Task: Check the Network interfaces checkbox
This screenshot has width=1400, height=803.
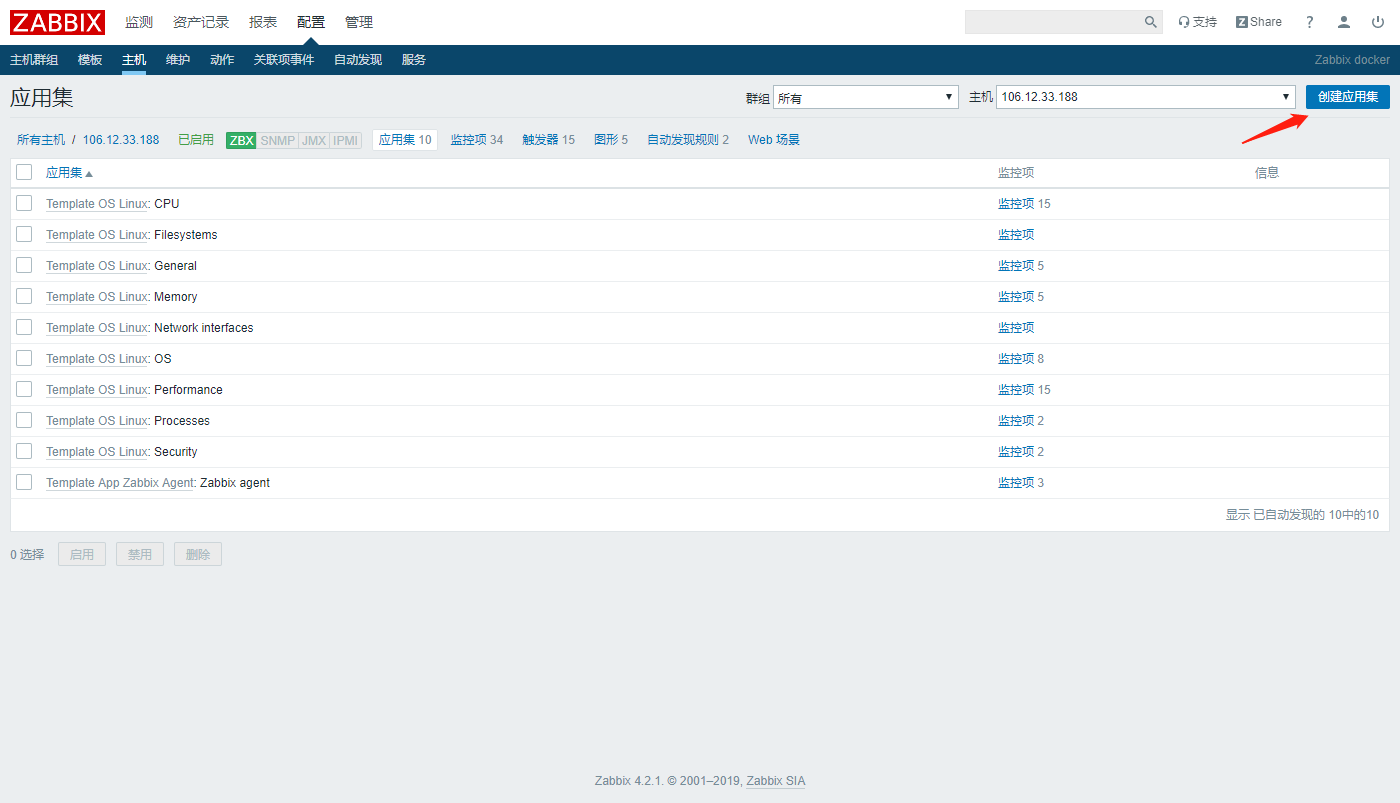Action: click(24, 327)
